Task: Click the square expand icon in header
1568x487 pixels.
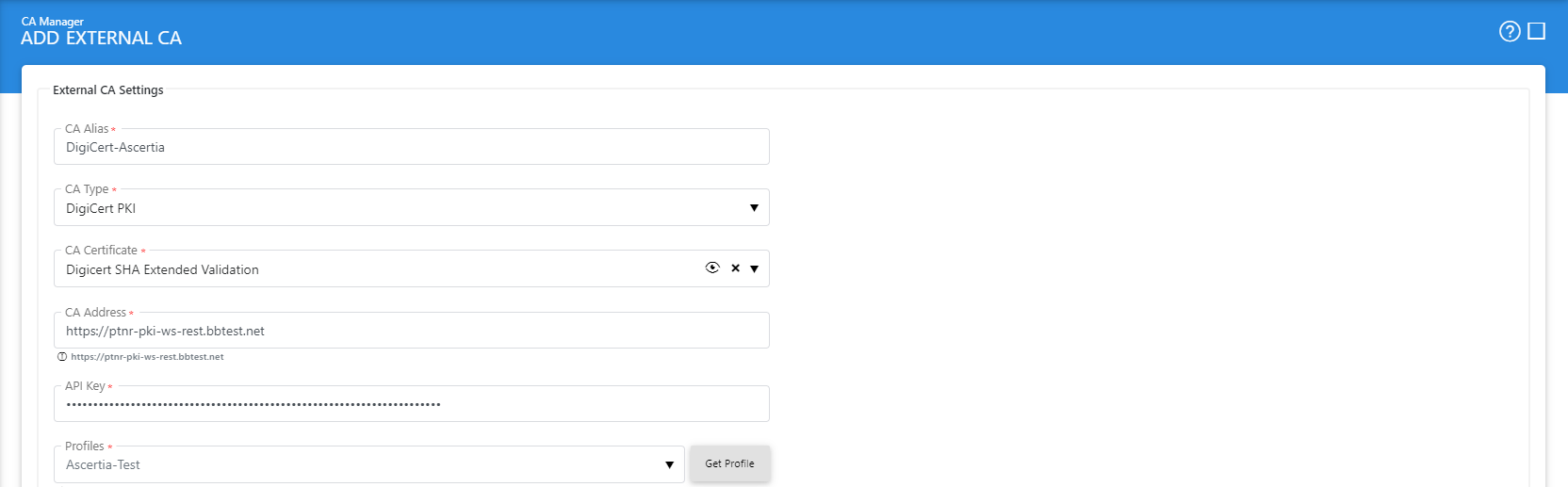Action: tap(1536, 31)
